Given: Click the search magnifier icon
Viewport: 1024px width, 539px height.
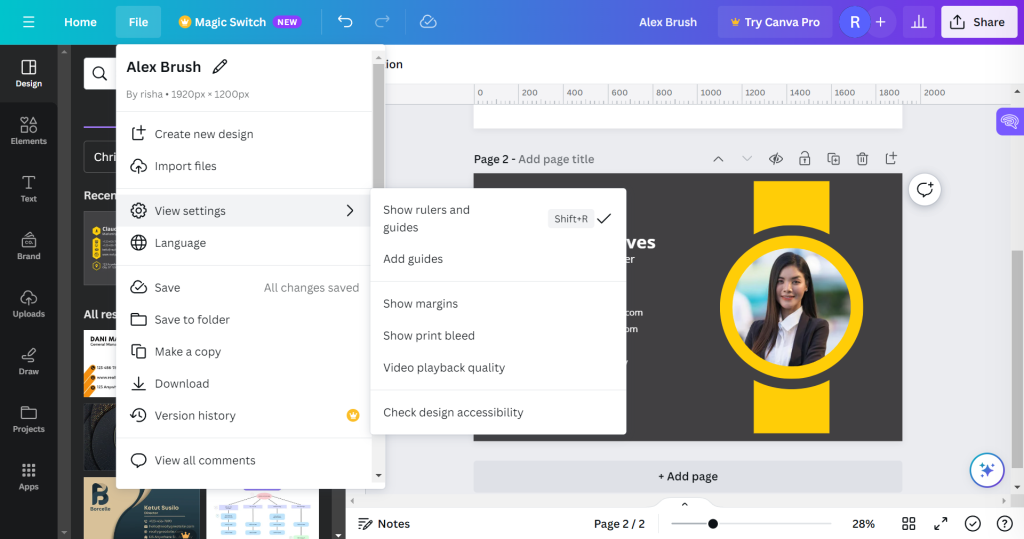Looking at the screenshot, I should click(99, 74).
